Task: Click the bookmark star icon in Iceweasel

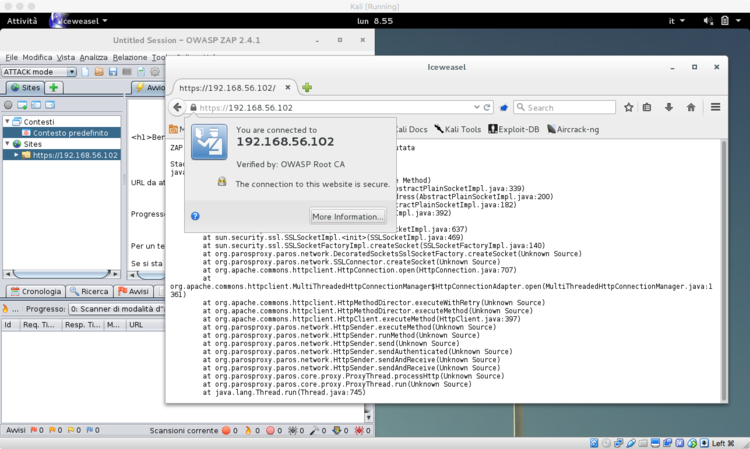Action: click(629, 107)
